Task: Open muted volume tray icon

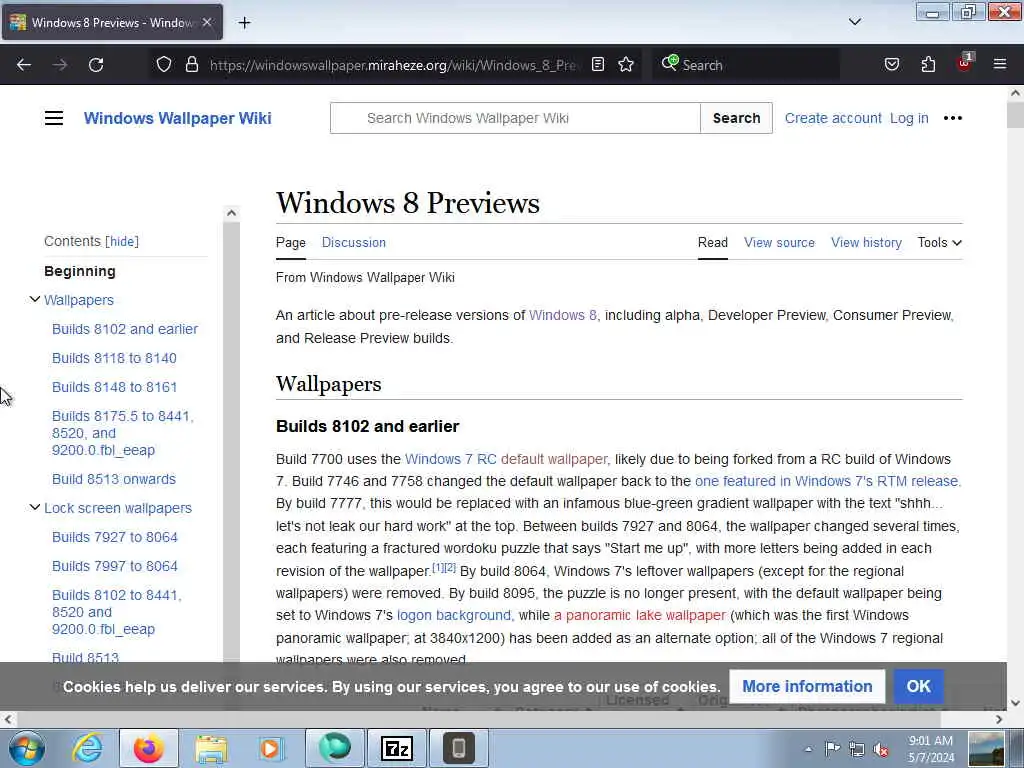Action: tap(880, 749)
